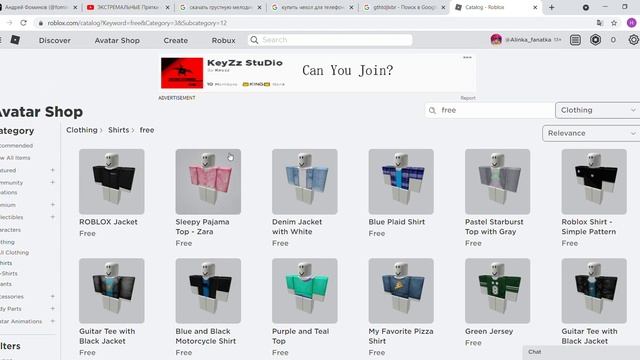Viewport: 640px width, 360px height.
Task: Expand the Premium category plus
Action: [x=52, y=204]
